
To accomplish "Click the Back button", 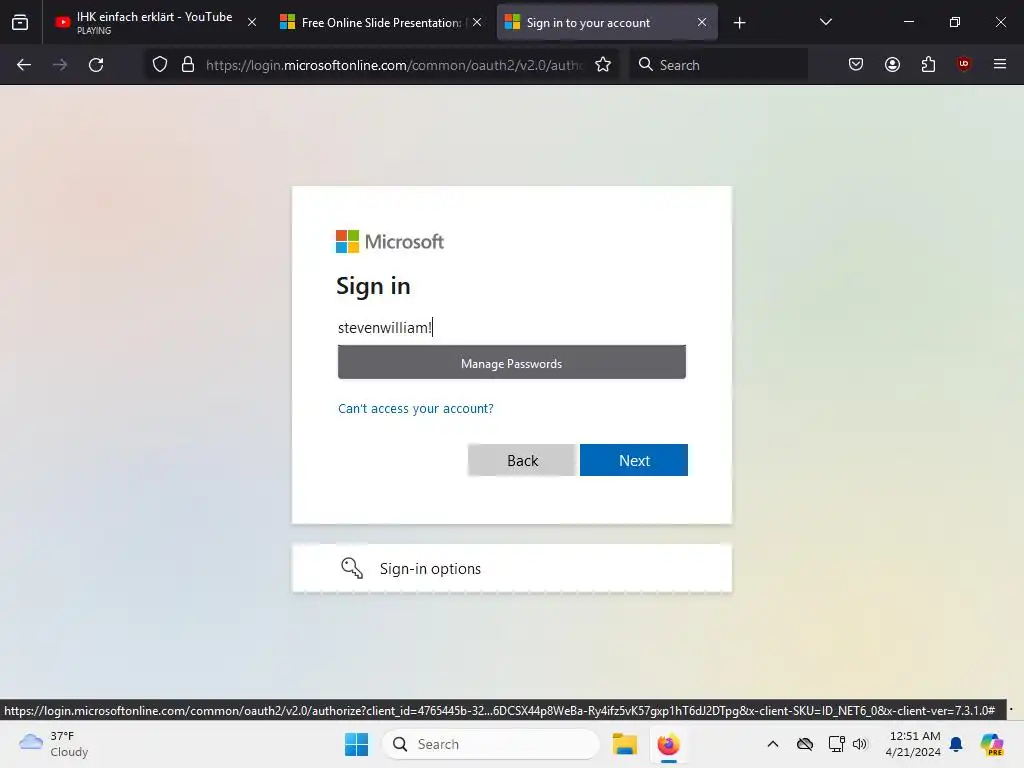I will coord(522,460).
